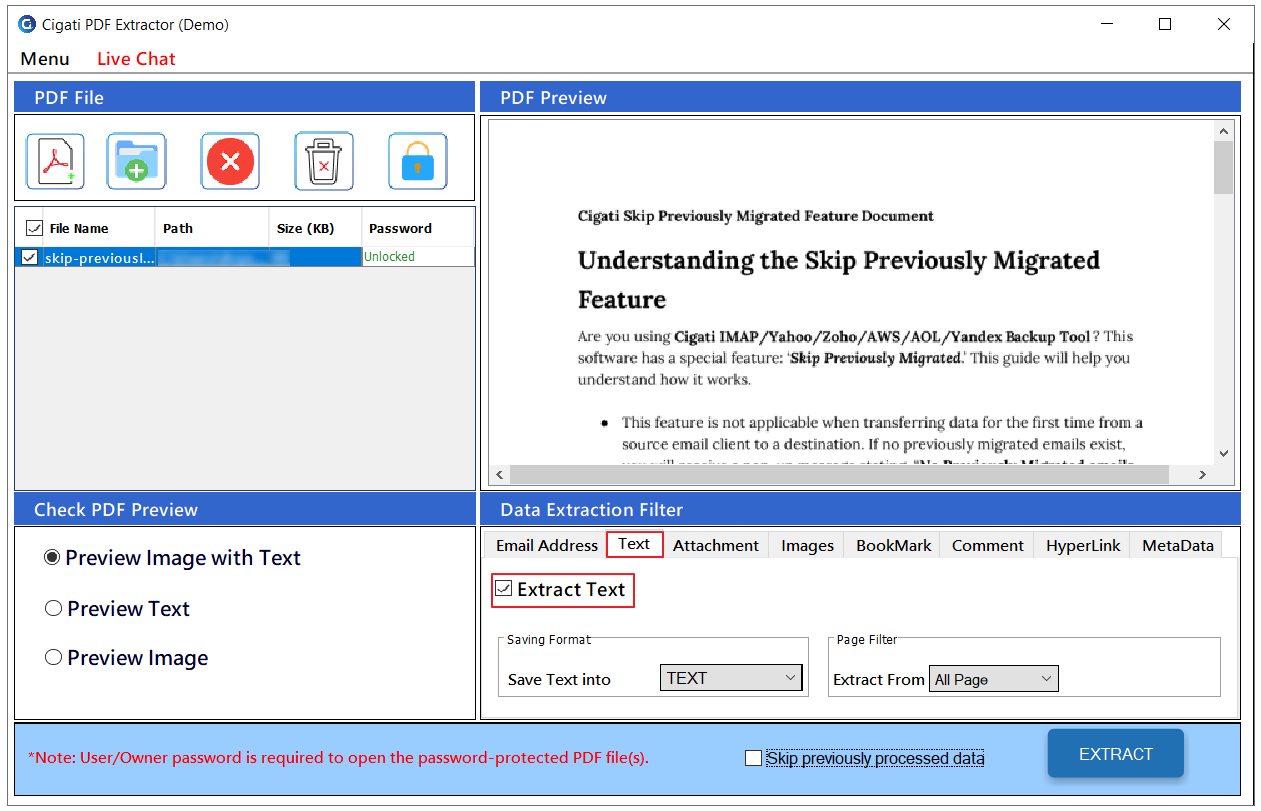Click the EXTRACT button

coord(1116,754)
